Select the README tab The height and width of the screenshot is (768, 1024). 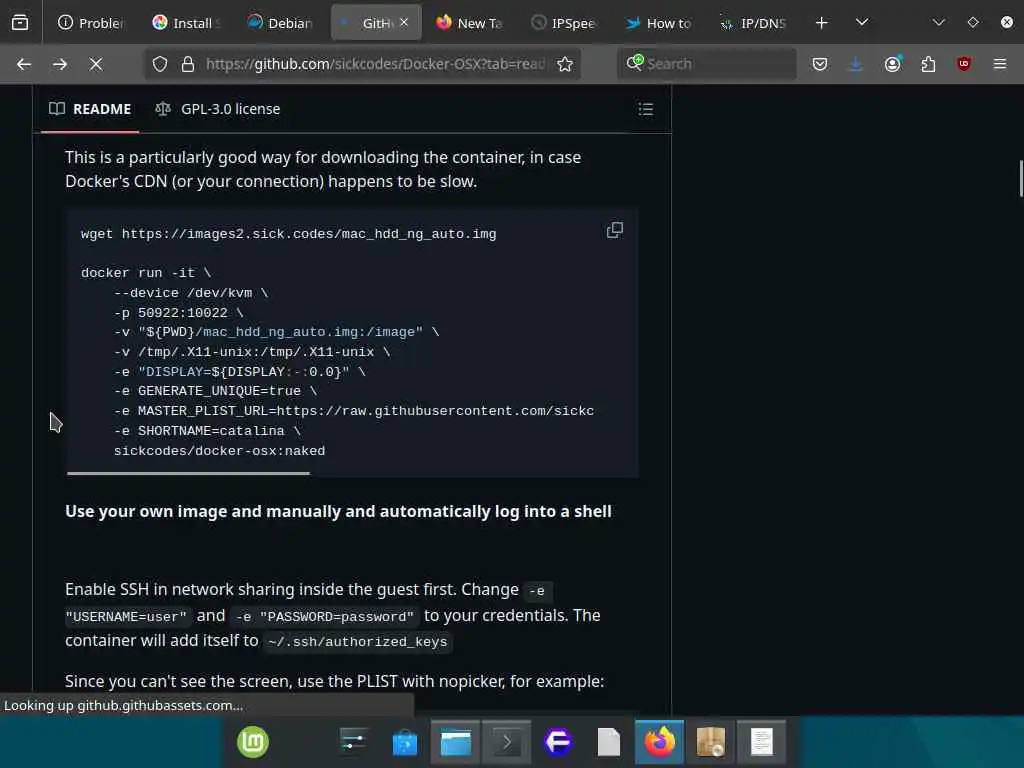[x=90, y=109]
